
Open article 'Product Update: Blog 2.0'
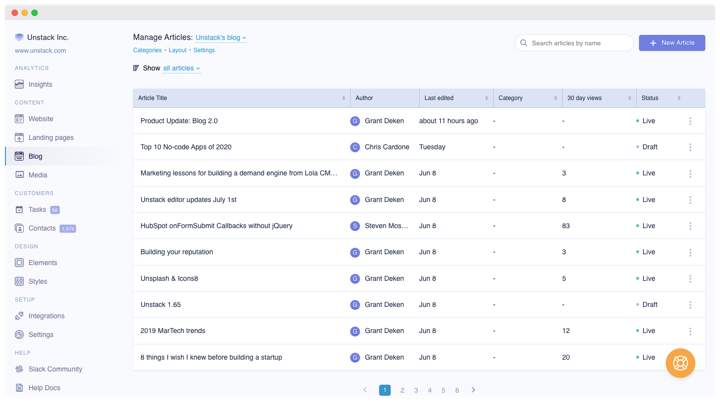pos(179,121)
